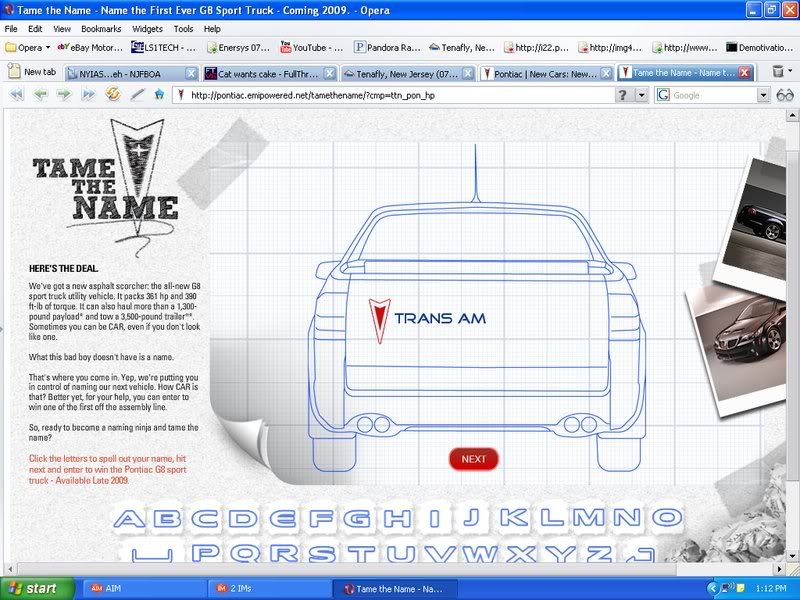Image resolution: width=800 pixels, height=600 pixels.
Task: Open the Help menu
Action: [212, 29]
